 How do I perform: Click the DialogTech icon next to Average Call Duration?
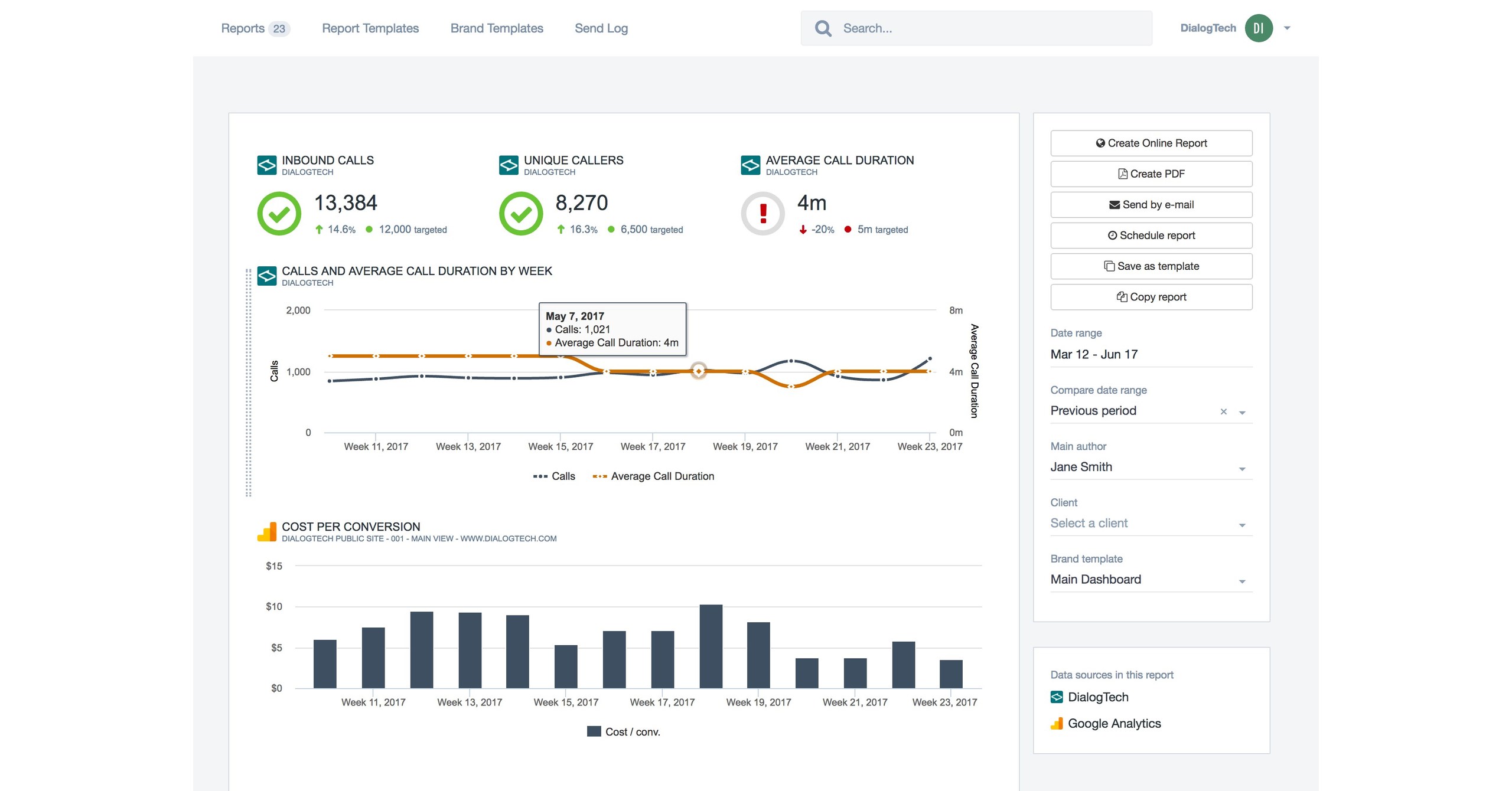point(751,165)
